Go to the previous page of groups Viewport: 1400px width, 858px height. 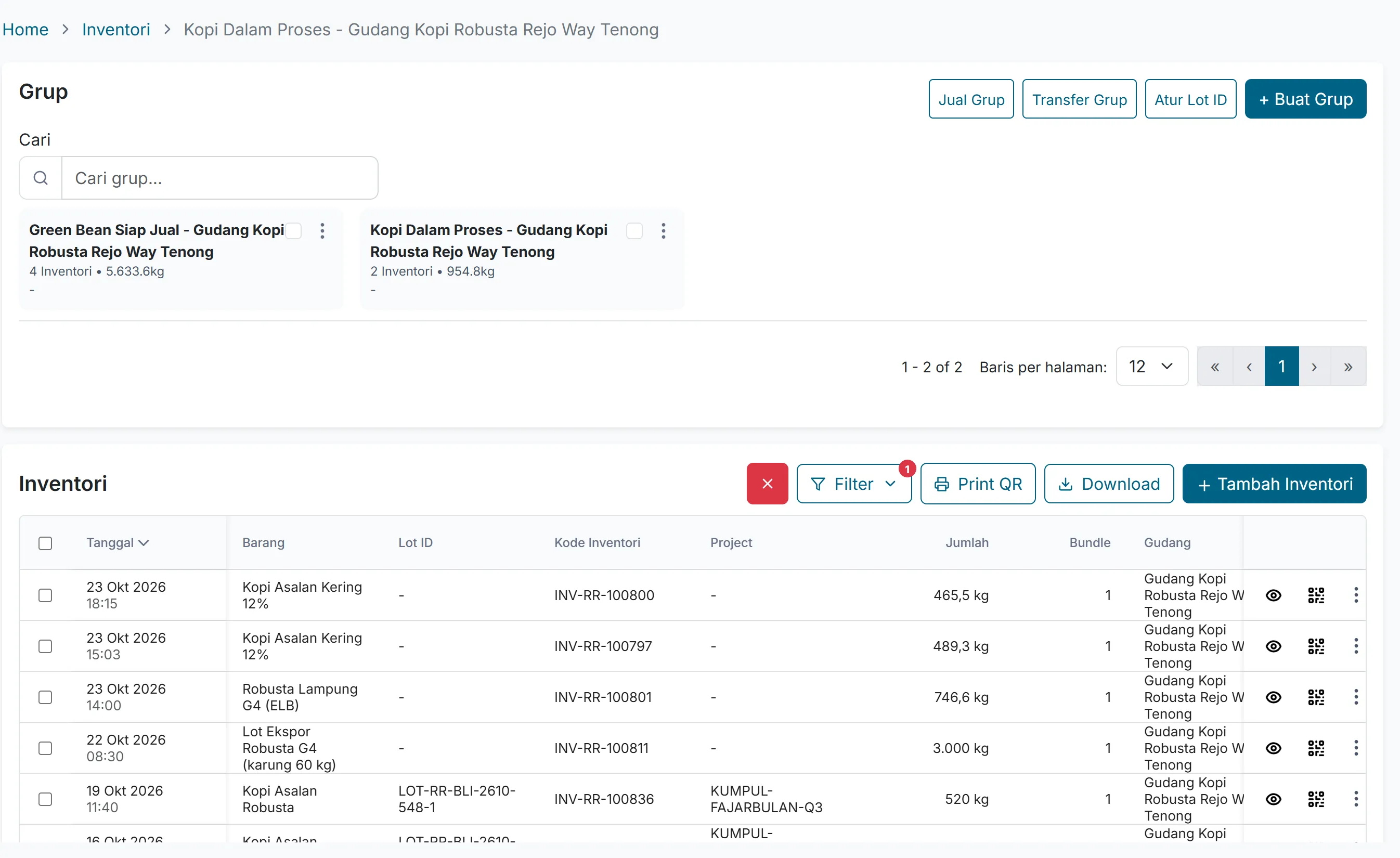coord(1249,367)
